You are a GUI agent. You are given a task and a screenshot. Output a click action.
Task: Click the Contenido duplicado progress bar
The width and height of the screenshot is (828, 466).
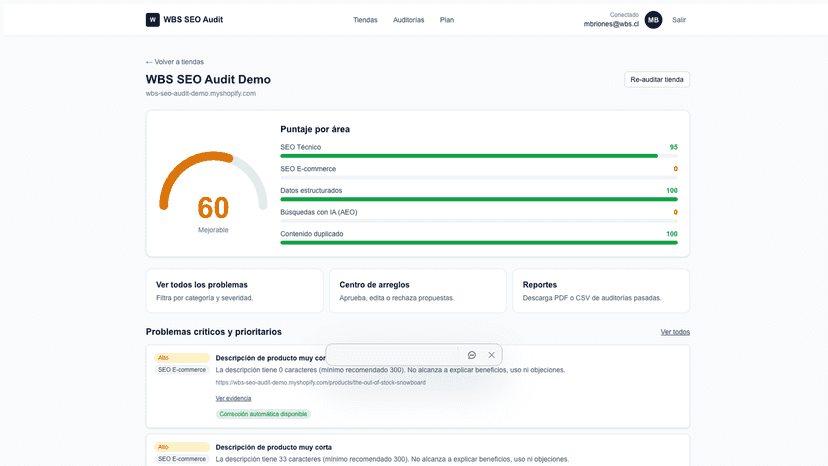click(478, 243)
